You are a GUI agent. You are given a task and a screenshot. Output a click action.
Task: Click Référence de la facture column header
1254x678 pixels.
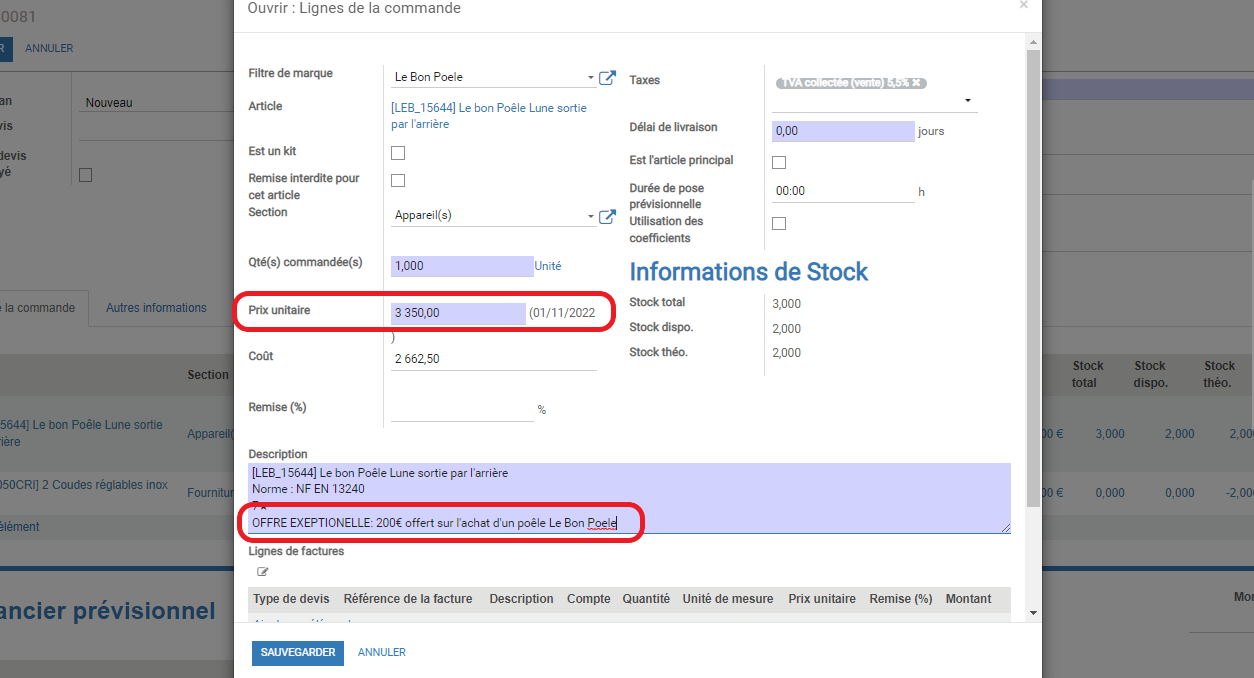[408, 599]
